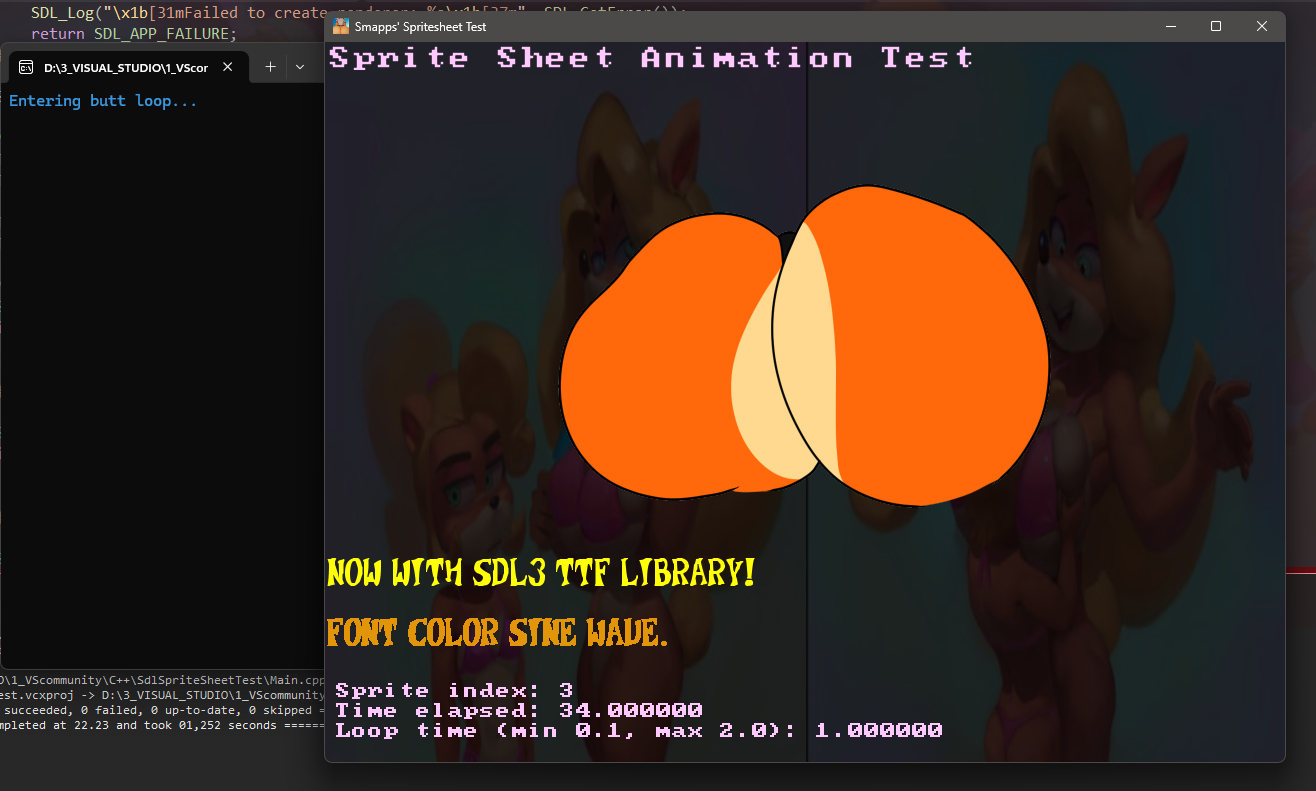Close the Smapps' Spritesheet Test window

tap(1261, 27)
